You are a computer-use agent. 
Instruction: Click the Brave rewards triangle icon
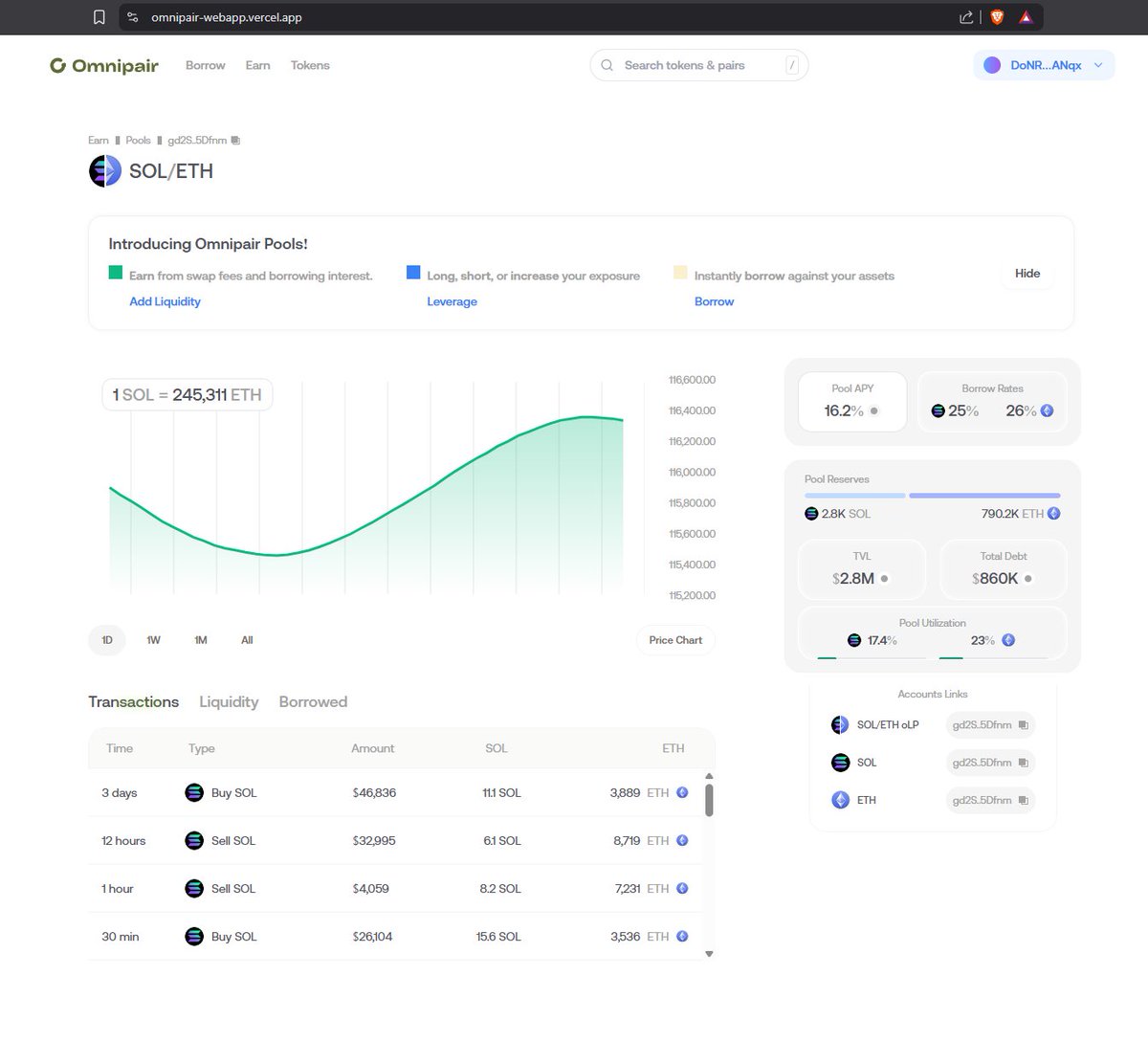click(1026, 17)
